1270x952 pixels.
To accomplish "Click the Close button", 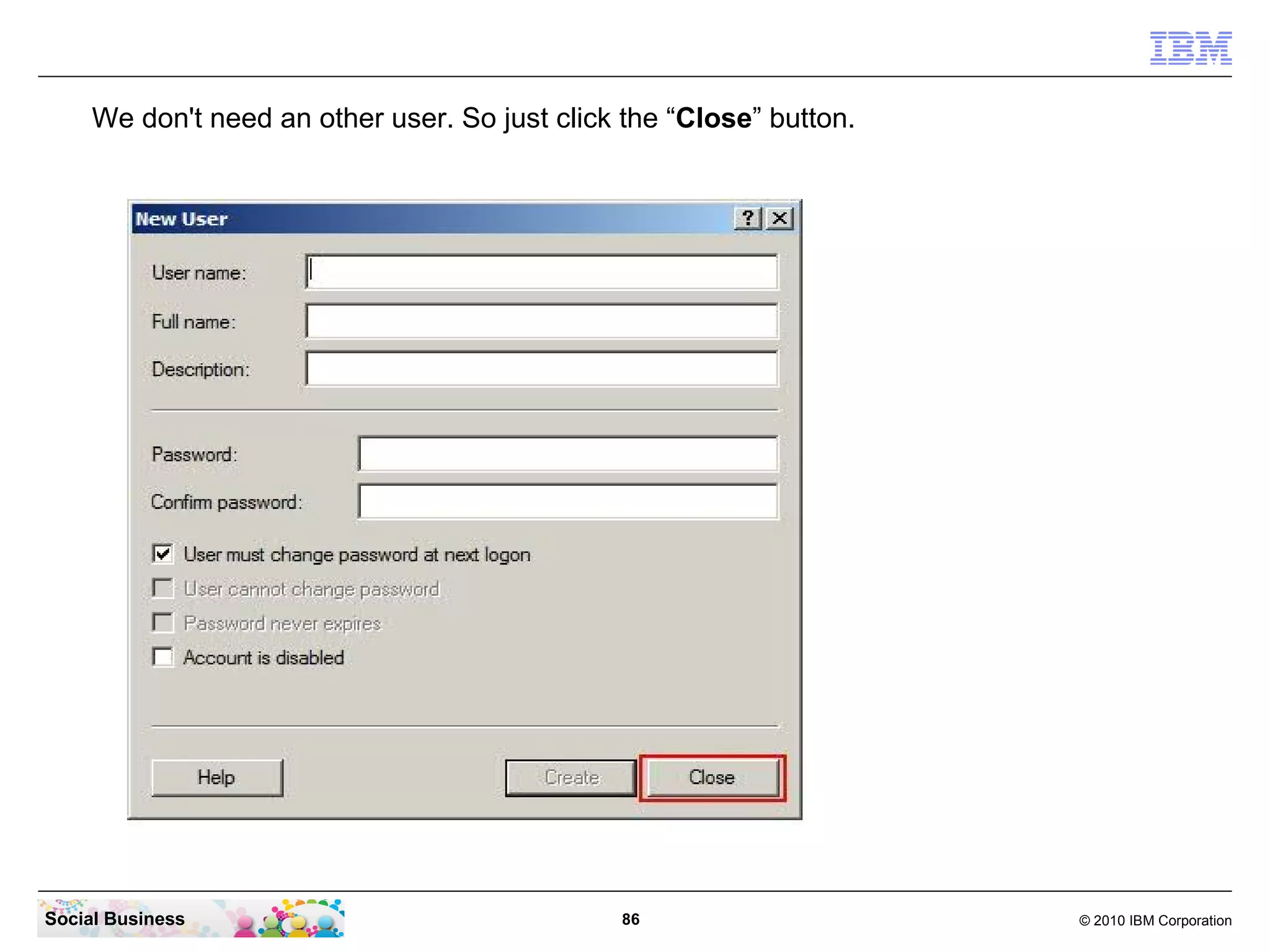I will [x=713, y=778].
